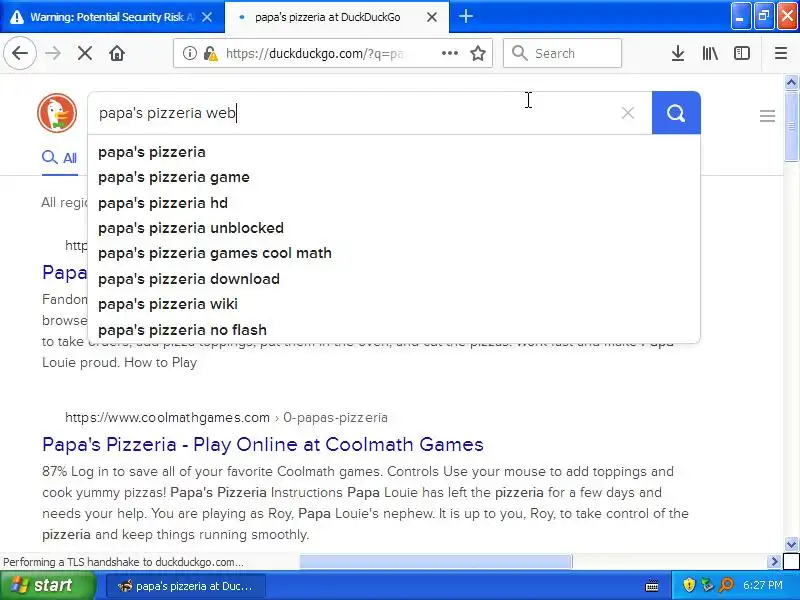
Task: Click the green pencil tray icon
Action: (x=707, y=585)
